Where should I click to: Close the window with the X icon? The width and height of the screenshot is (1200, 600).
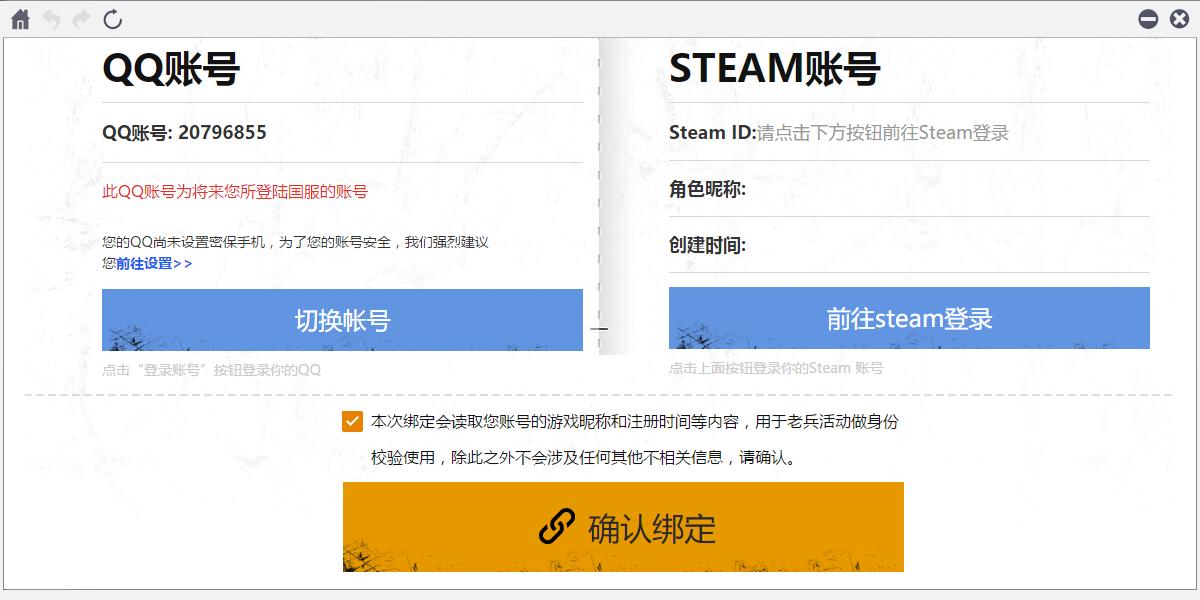(x=1179, y=18)
